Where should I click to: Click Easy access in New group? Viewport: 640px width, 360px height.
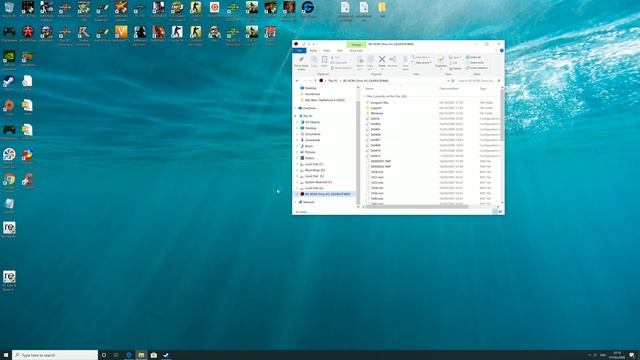tap(422, 63)
